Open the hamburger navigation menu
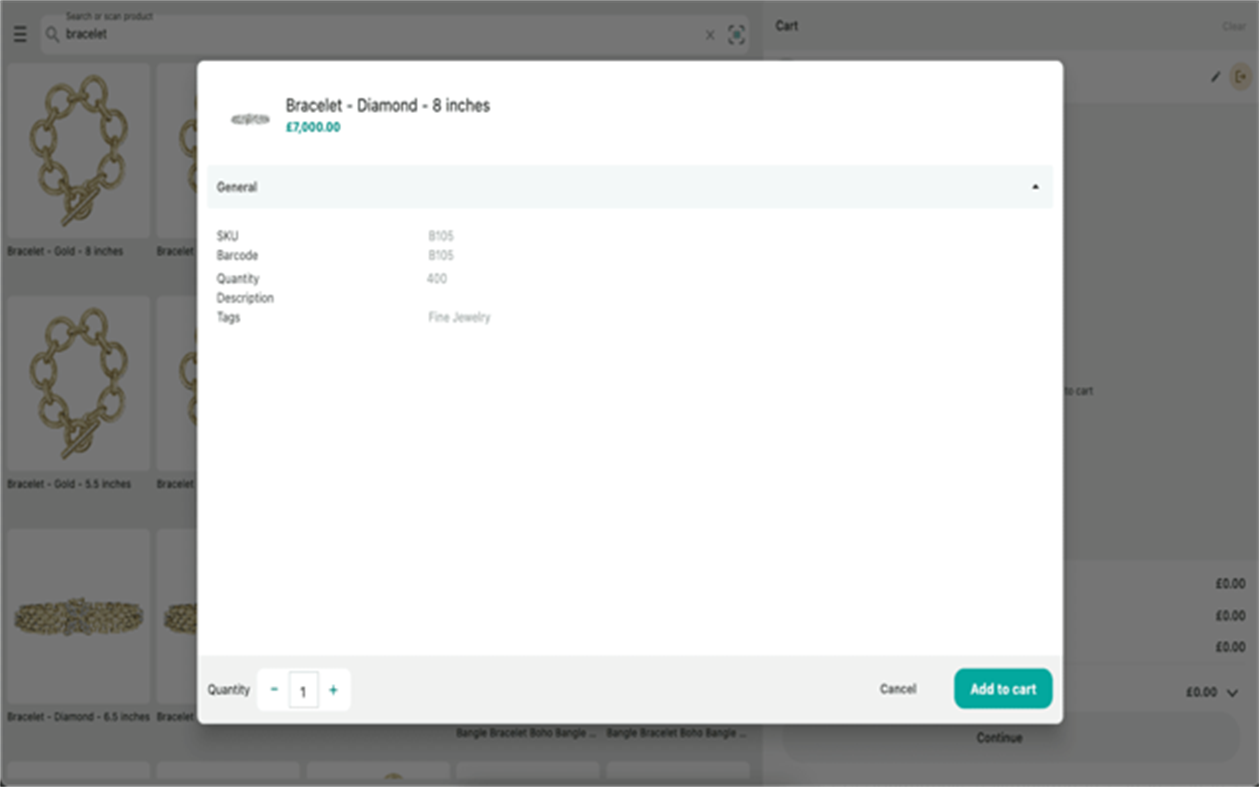Image resolution: width=1259 pixels, height=787 pixels. (x=19, y=32)
